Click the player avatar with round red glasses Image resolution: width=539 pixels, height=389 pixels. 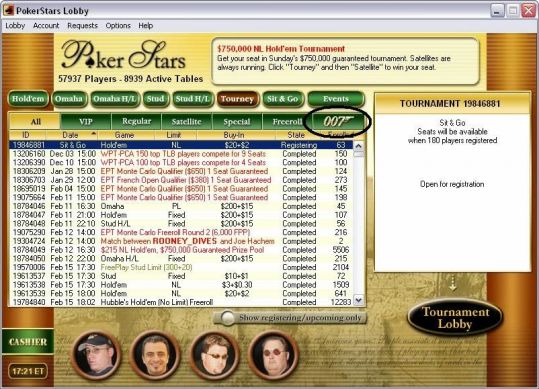[274, 355]
